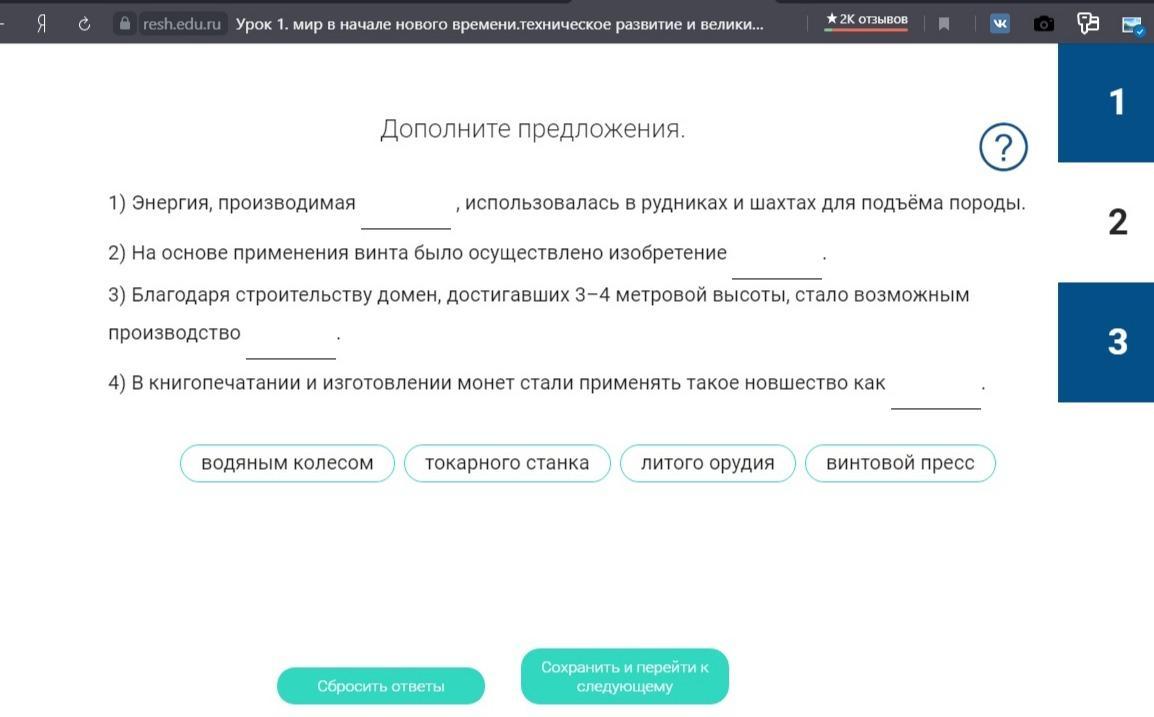1154x717 pixels.
Task: Open the mail extension icon
Action: pos(1132,24)
